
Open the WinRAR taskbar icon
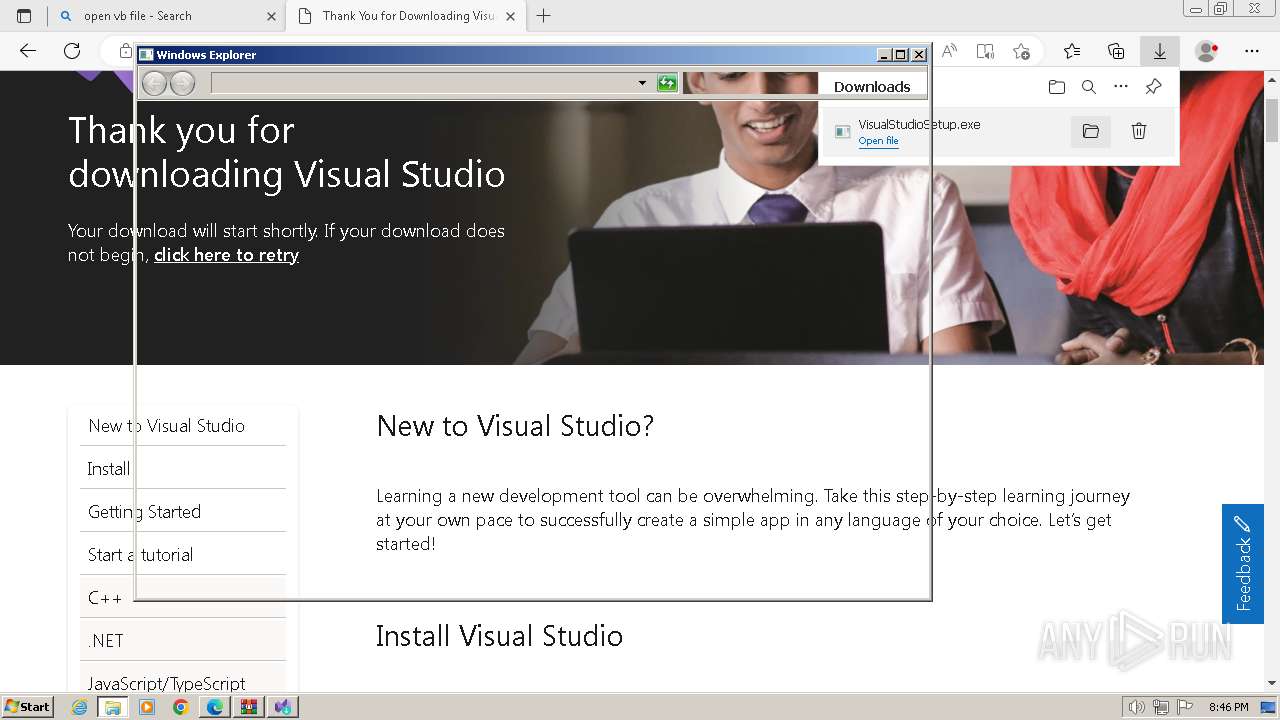click(x=249, y=707)
